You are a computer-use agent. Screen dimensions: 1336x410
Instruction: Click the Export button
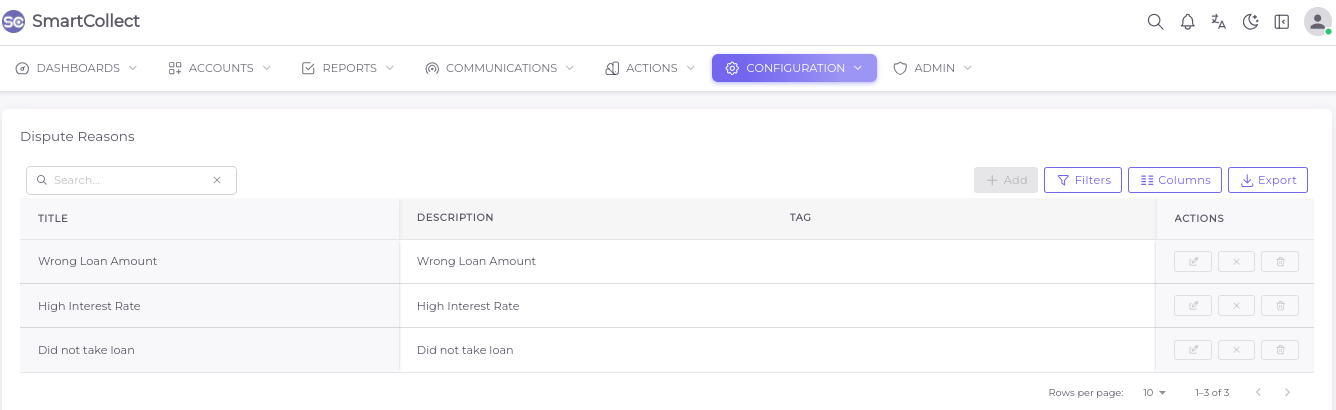pos(1267,180)
